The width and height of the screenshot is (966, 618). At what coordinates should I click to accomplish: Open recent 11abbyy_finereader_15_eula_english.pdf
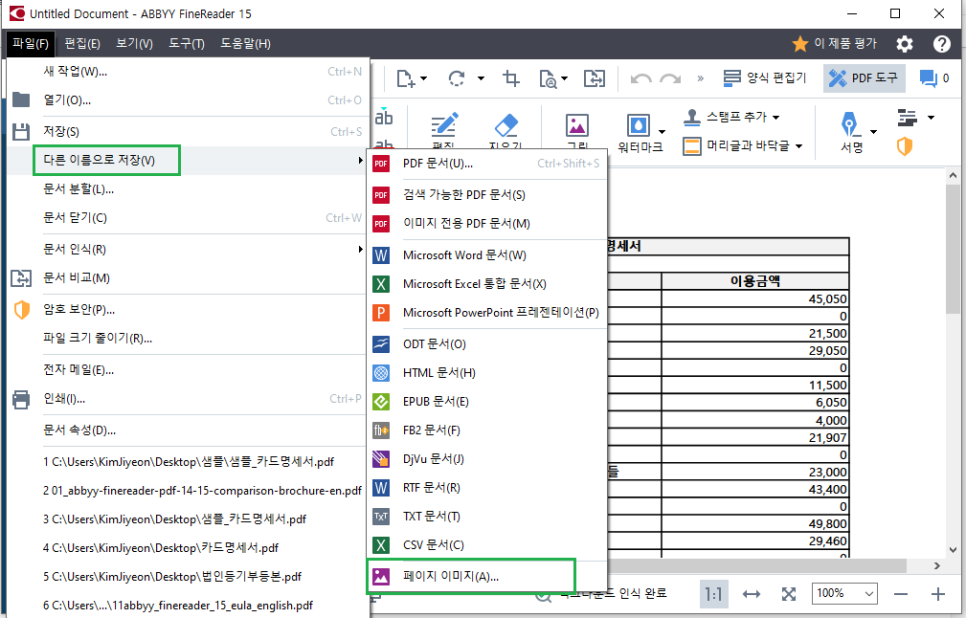[x=188, y=605]
